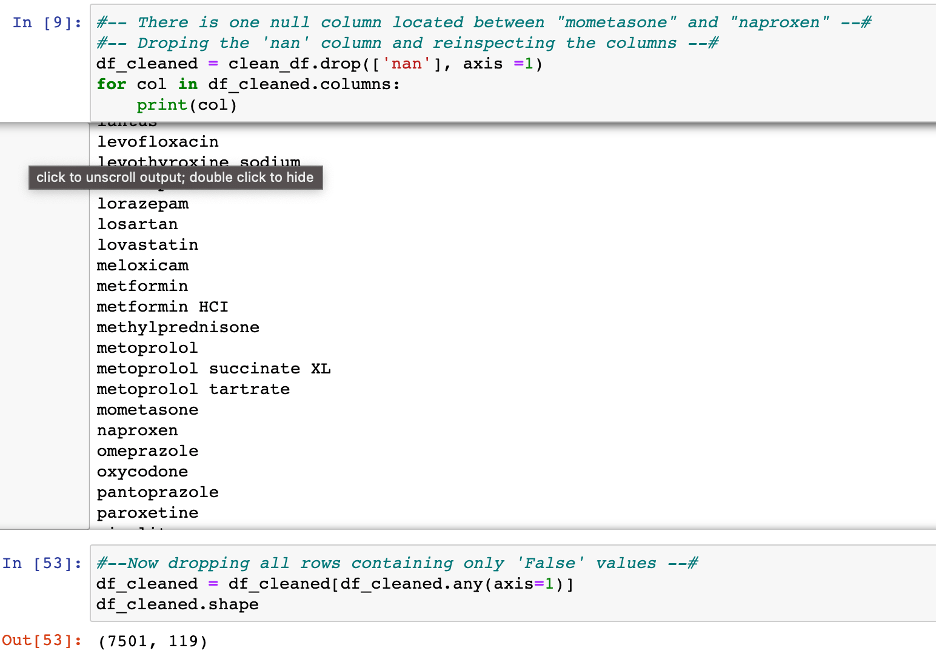Click 'lorazepam' in the output
The image size is (936, 662).
(142, 204)
